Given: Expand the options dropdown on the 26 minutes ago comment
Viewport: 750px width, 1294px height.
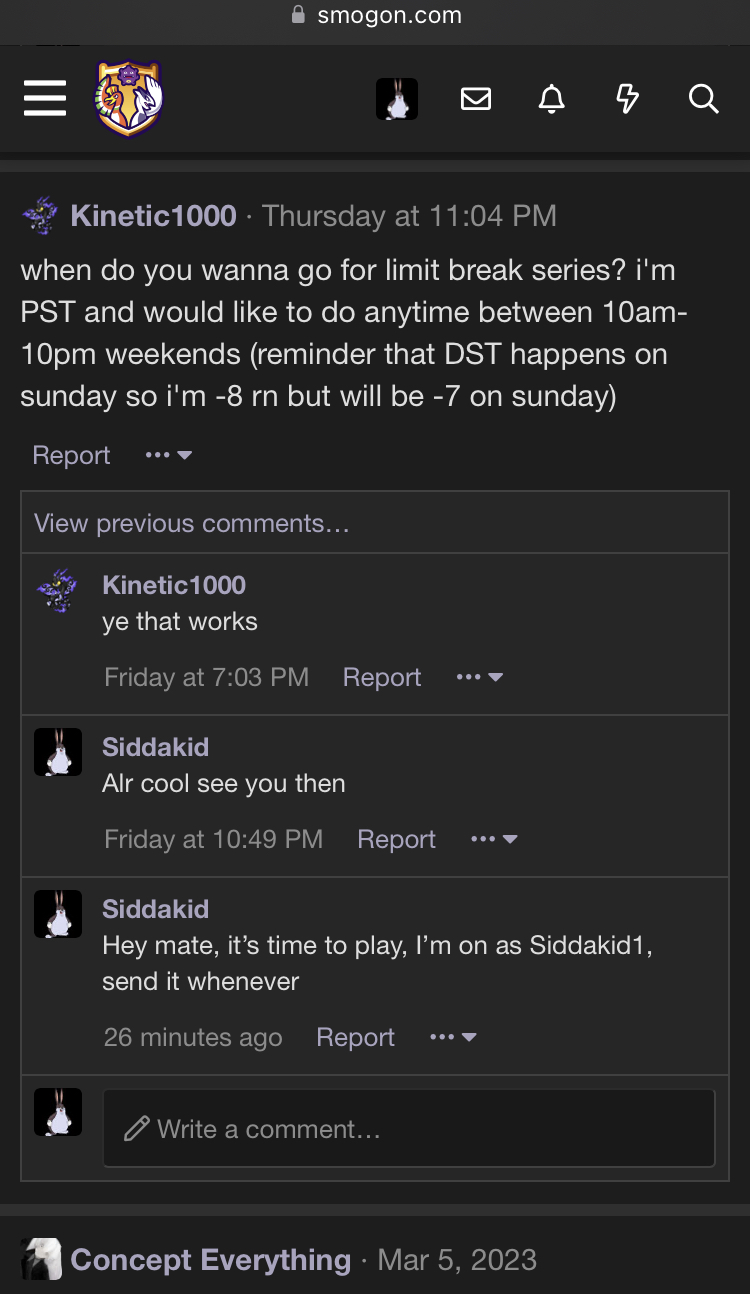Looking at the screenshot, I should [453, 1037].
